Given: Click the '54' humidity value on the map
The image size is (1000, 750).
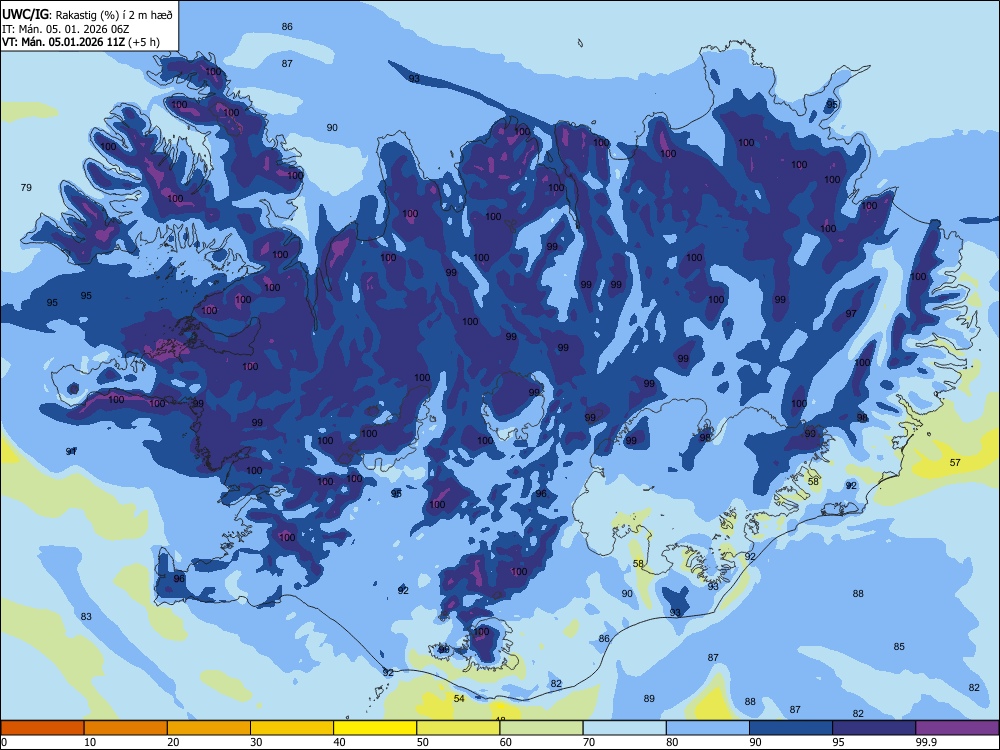Looking at the screenshot, I should coord(459,698).
